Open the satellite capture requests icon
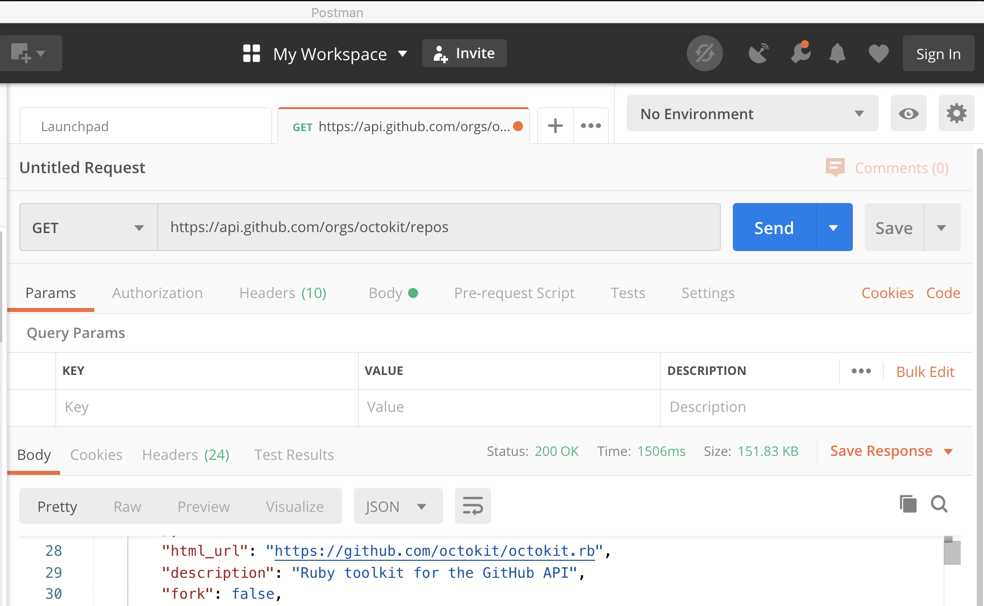 (x=759, y=54)
